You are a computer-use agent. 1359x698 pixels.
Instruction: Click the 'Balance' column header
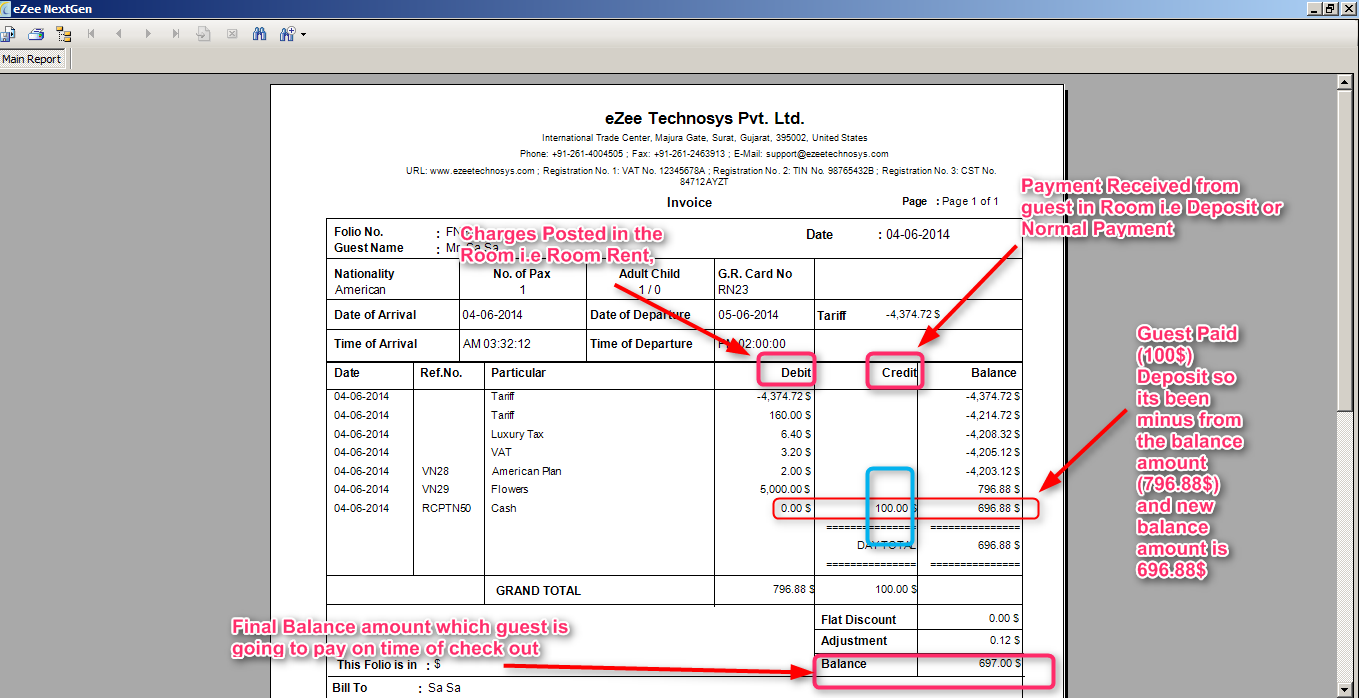coord(994,372)
